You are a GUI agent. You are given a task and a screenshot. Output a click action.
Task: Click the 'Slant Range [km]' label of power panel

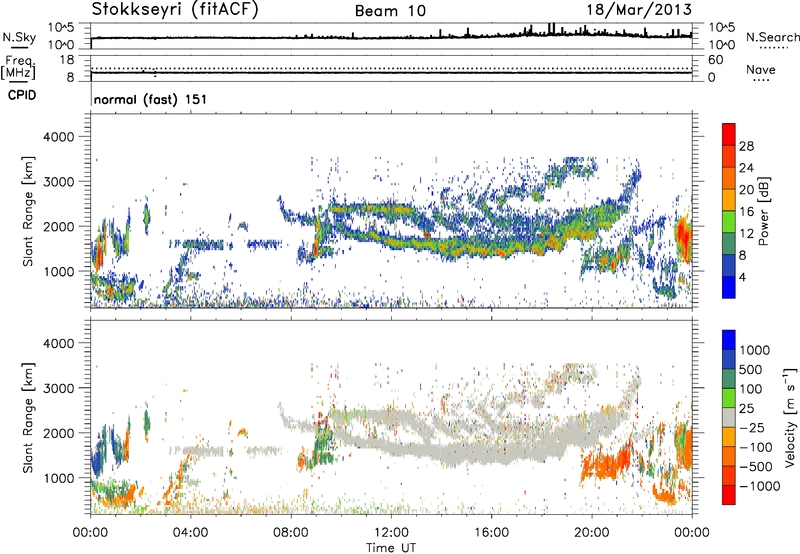tap(29, 211)
